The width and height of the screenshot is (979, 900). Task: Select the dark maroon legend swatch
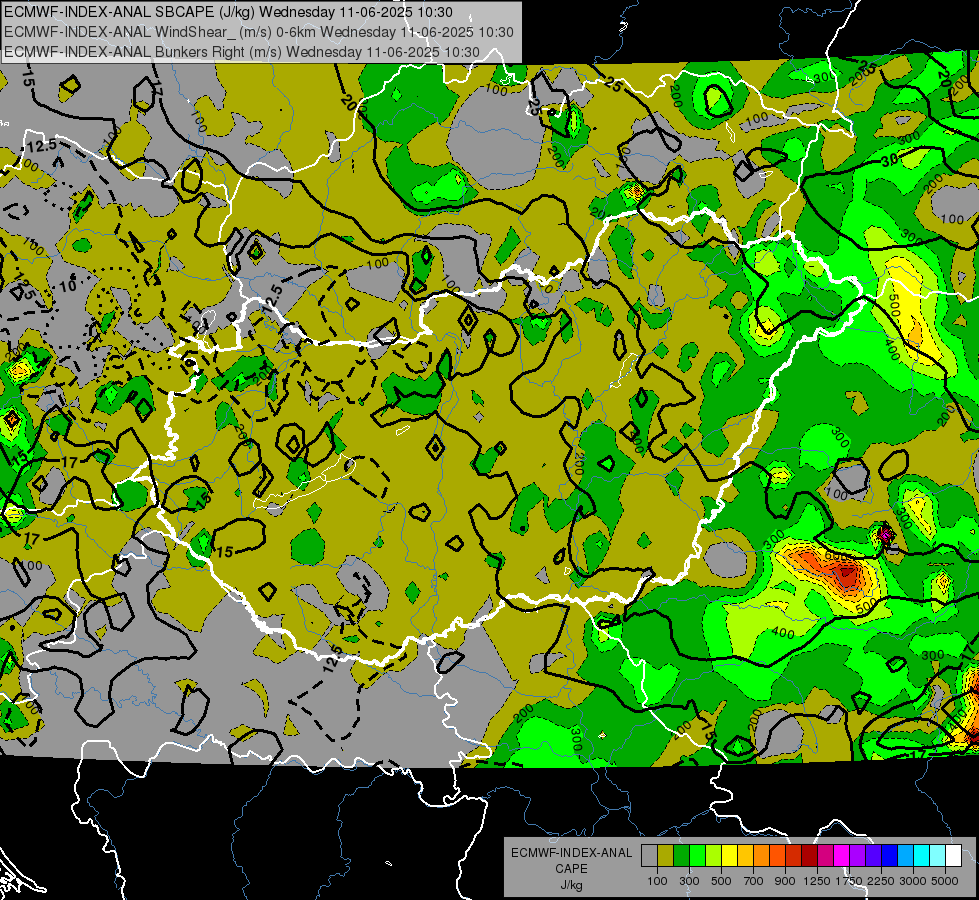(810, 855)
